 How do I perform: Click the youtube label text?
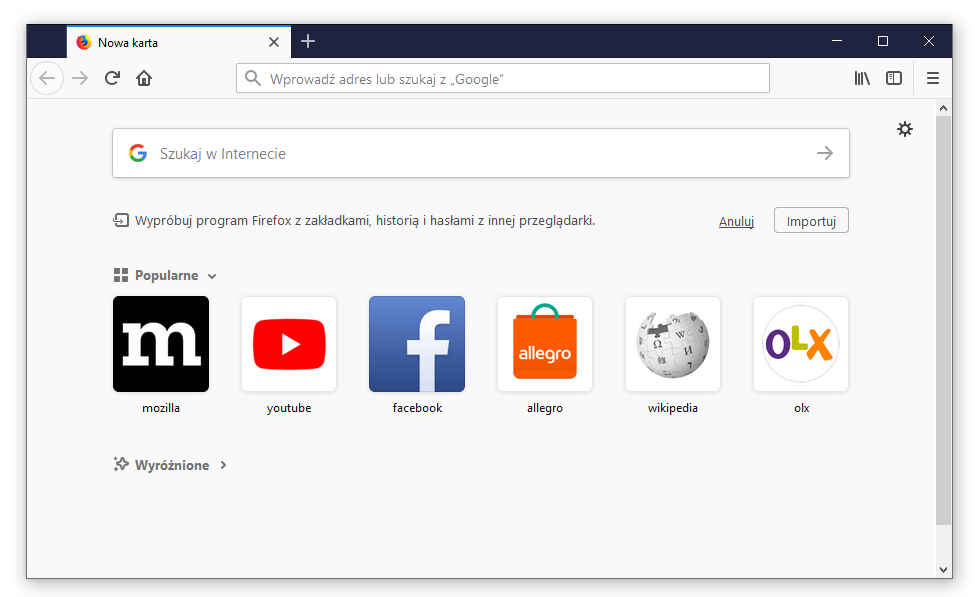[288, 408]
